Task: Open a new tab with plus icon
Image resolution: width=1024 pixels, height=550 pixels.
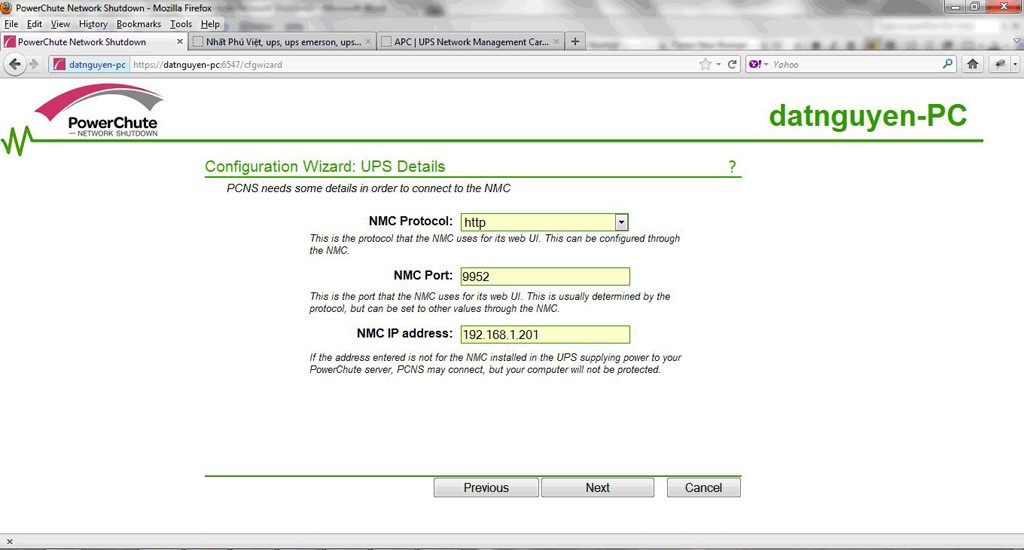Action: (x=575, y=42)
